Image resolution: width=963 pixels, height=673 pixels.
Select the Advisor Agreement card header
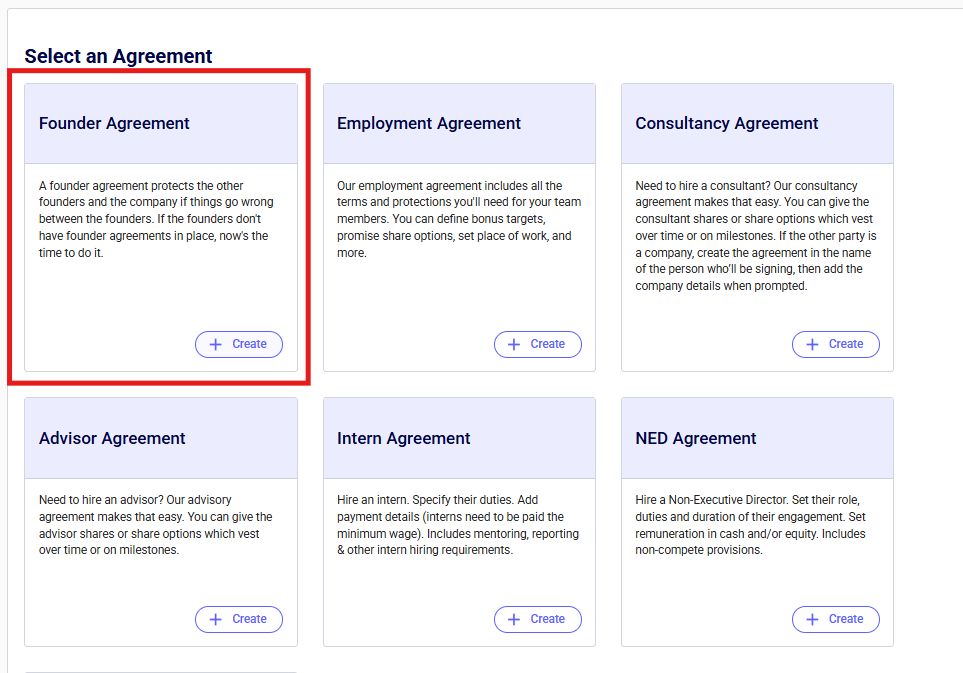point(112,439)
